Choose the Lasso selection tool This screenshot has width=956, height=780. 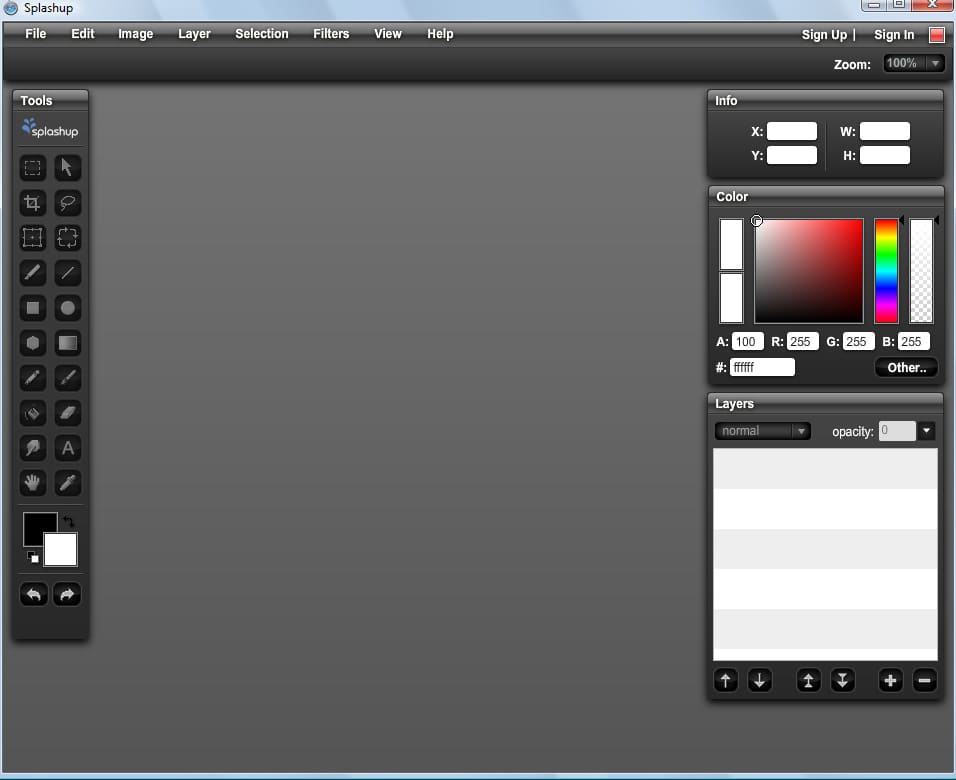(68, 203)
